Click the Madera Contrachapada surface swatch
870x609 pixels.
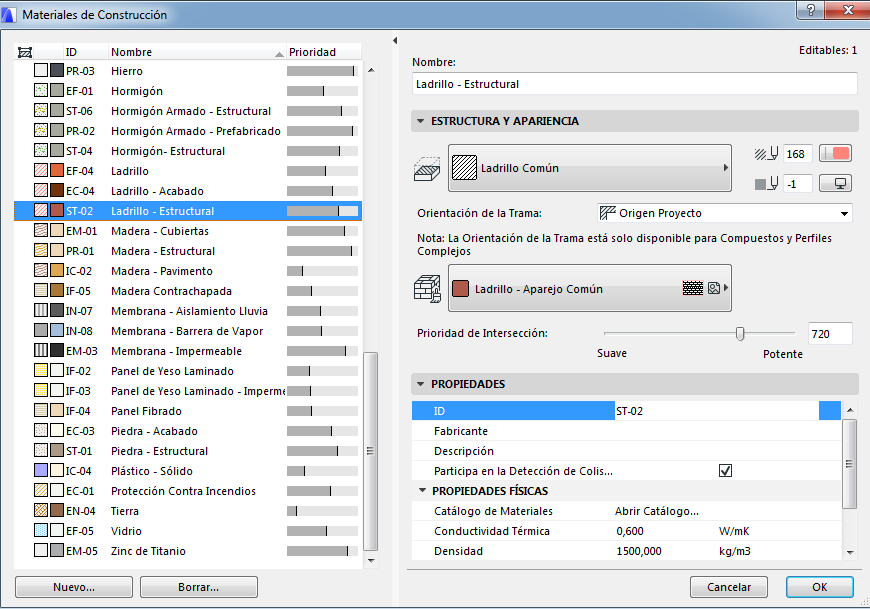click(57, 290)
